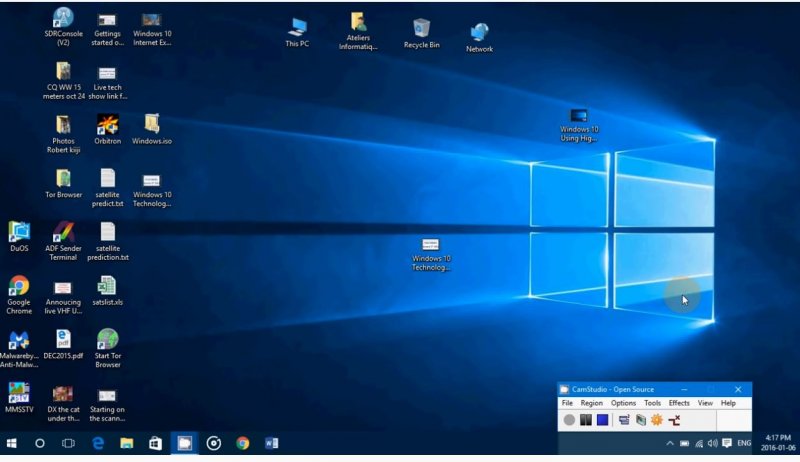Switch the ENG input language indicator

[745, 443]
